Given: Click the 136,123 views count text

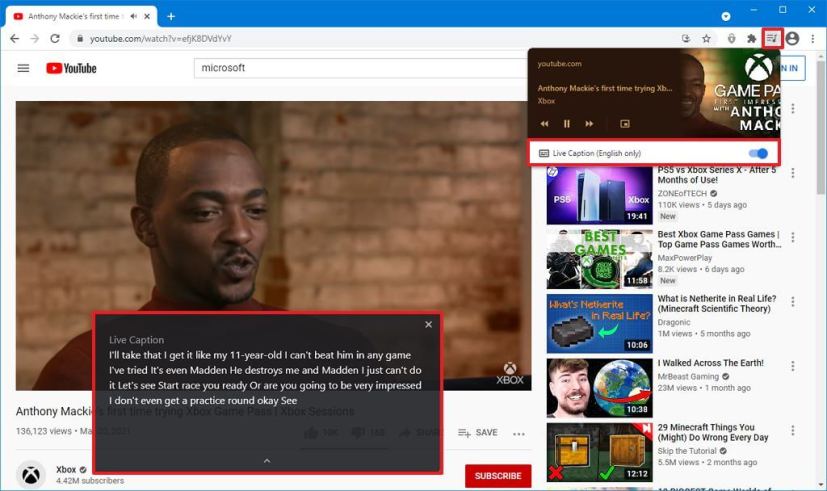Looking at the screenshot, I should click(43, 431).
